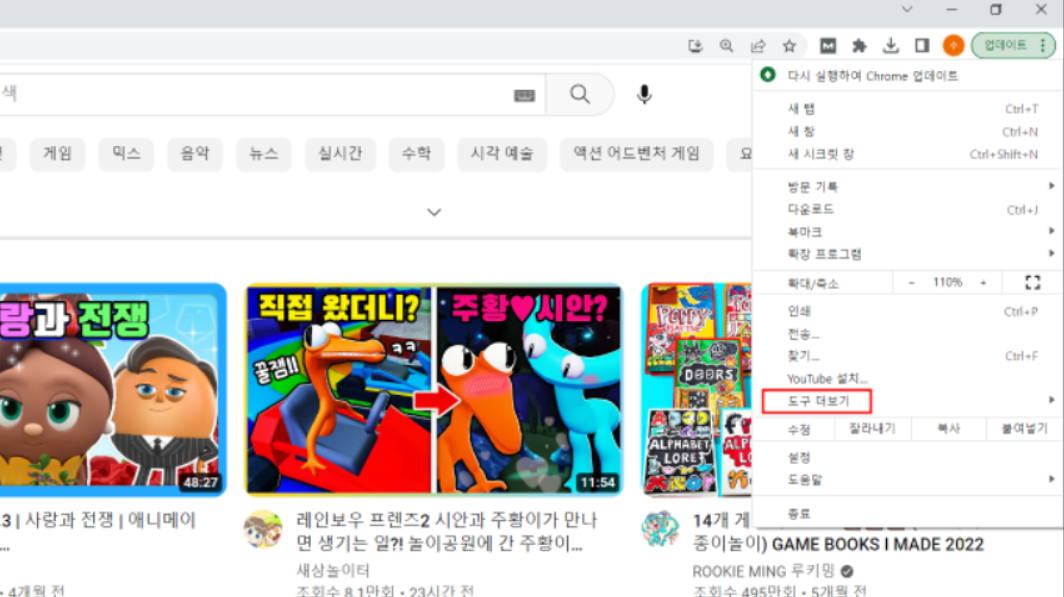Image resolution: width=1064 pixels, height=597 pixels.
Task: Expand the chevron below the category chips
Action: [x=434, y=212]
